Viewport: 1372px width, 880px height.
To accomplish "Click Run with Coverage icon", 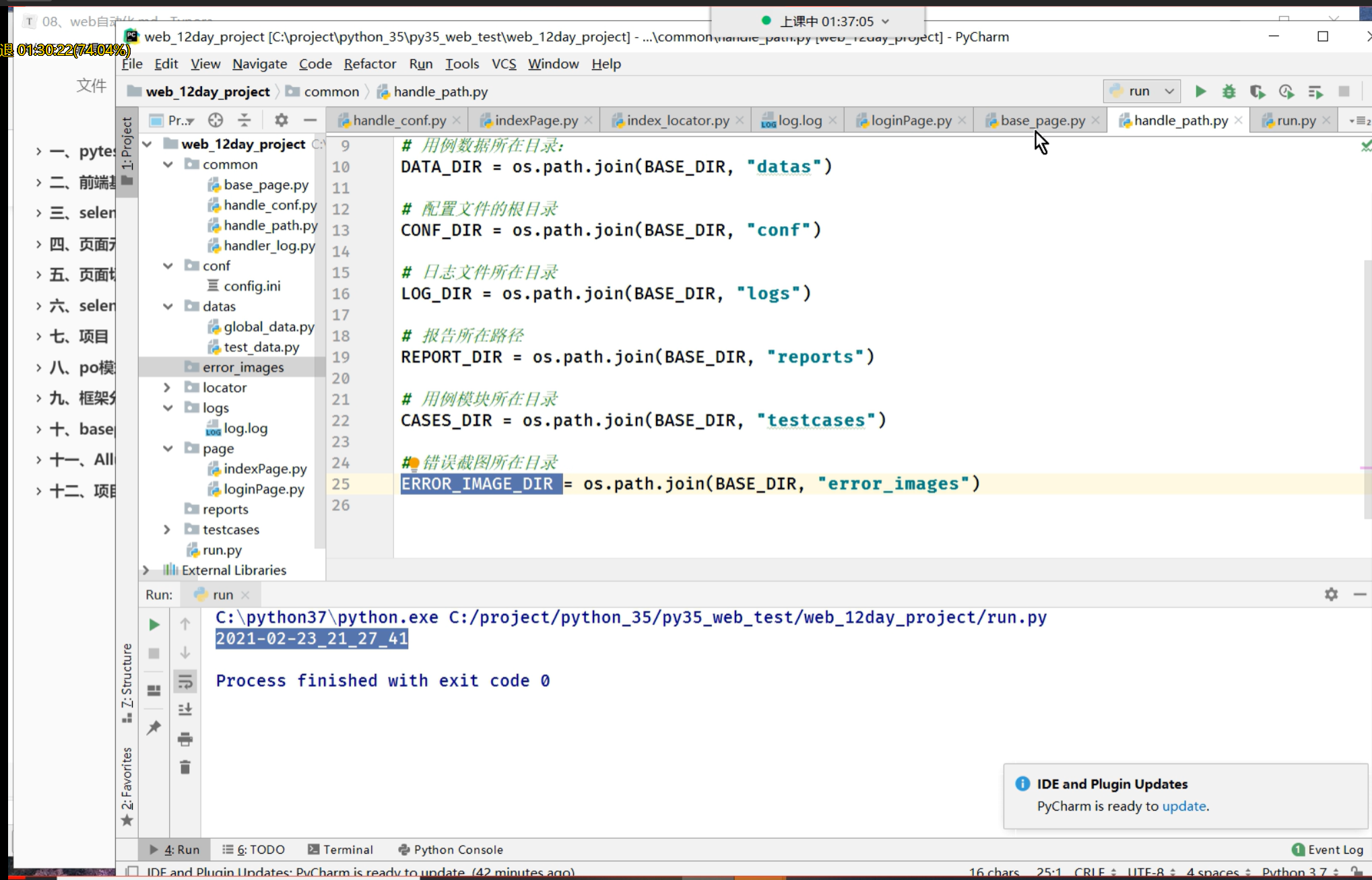I will (1257, 92).
